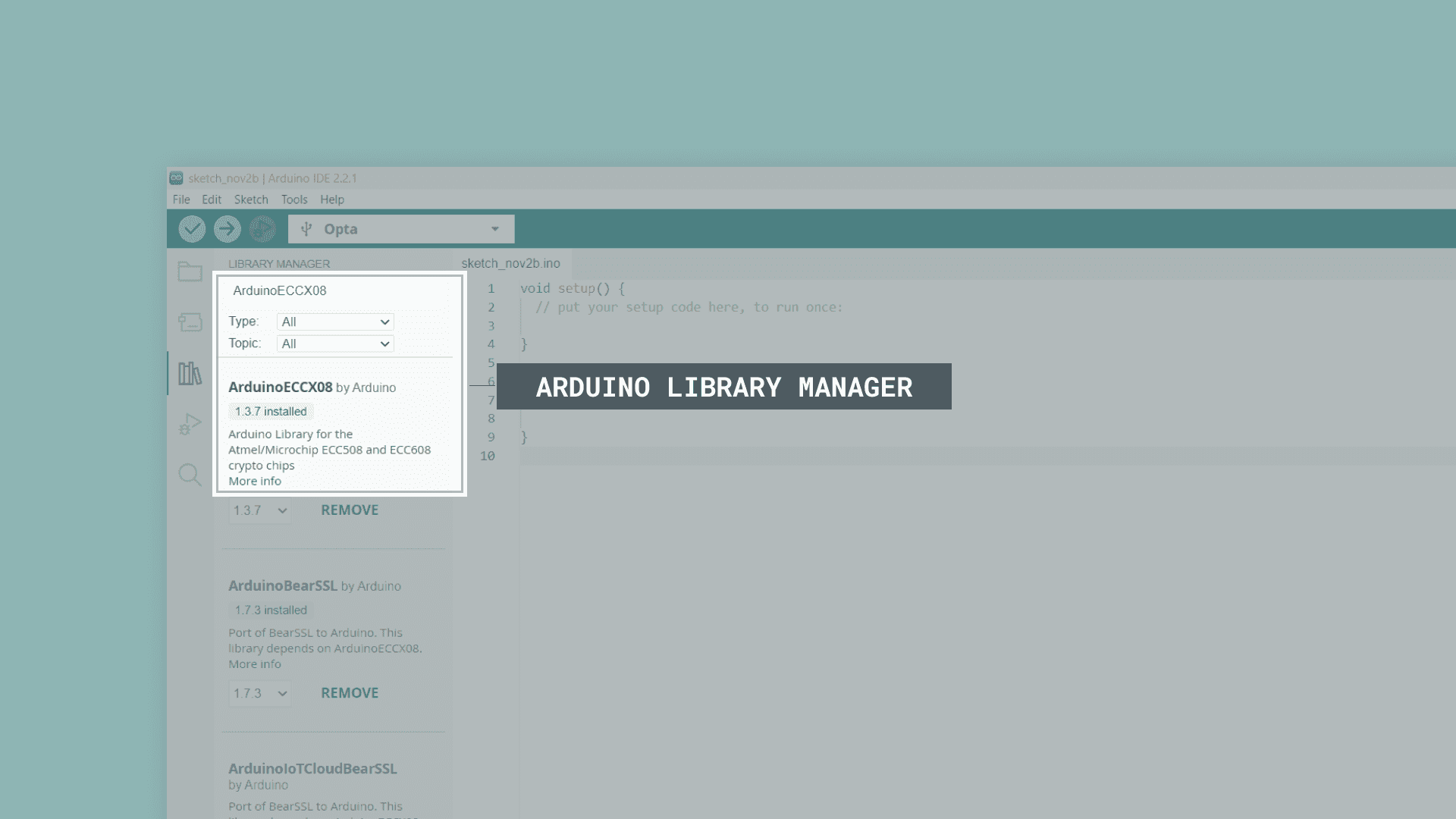
Task: Start the debugger from the toolbar
Action: (x=262, y=229)
